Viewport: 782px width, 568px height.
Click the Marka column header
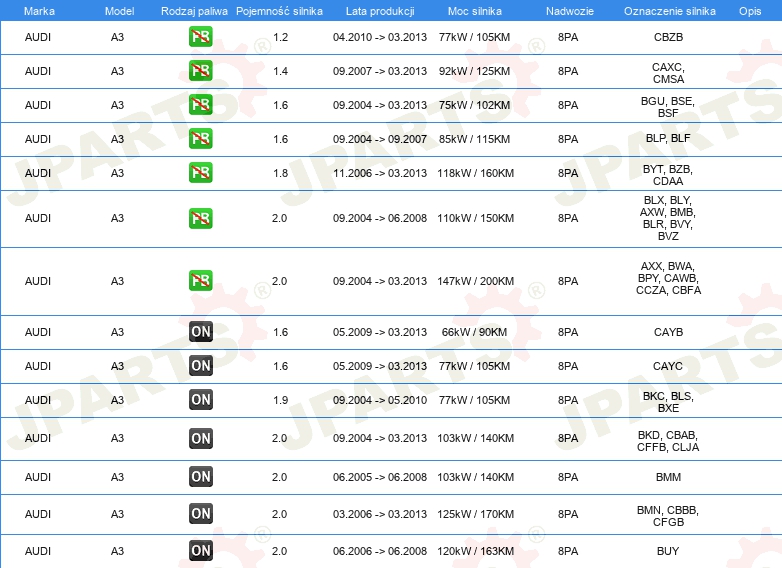coord(39,11)
